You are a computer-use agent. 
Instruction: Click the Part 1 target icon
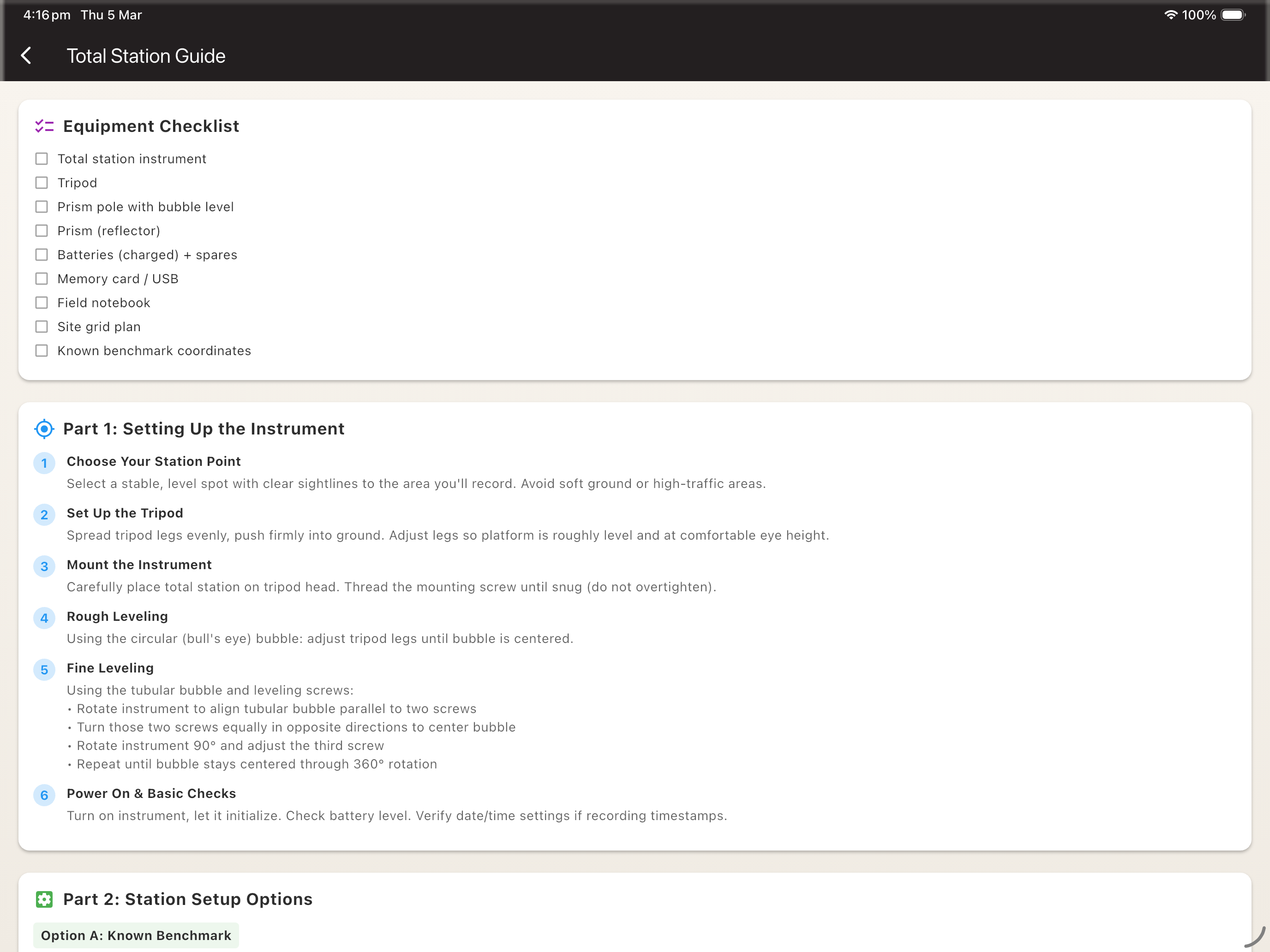click(44, 428)
